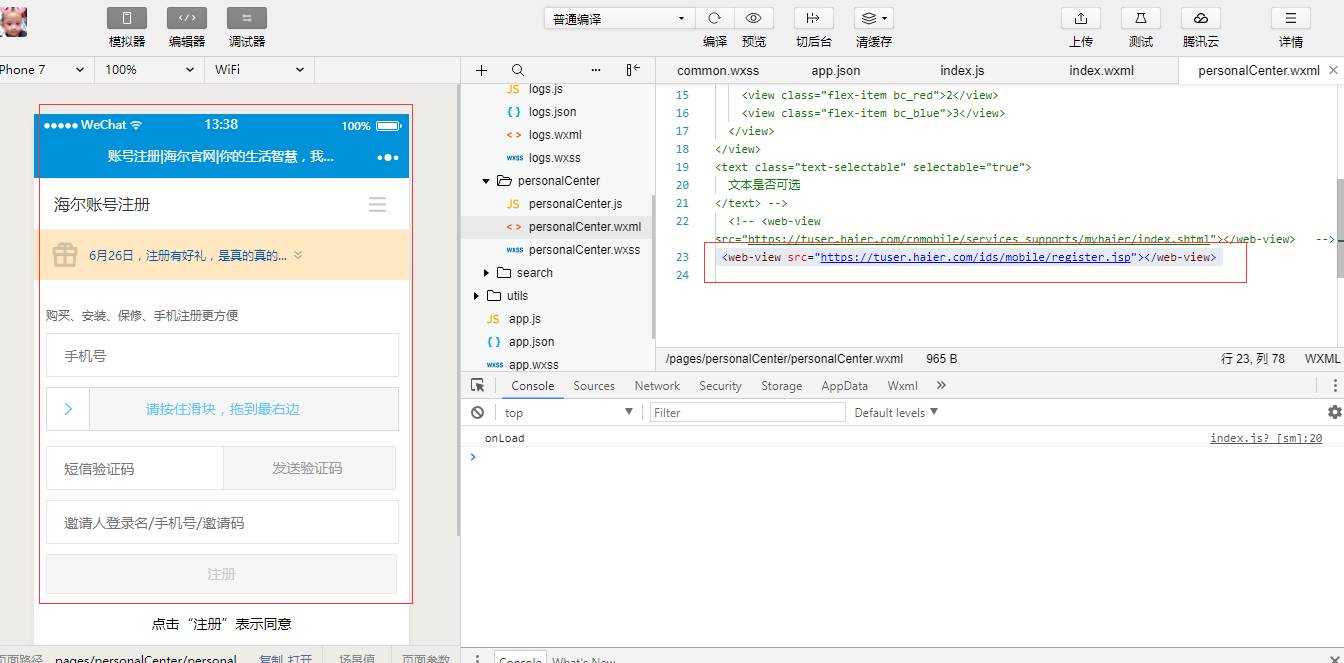The image size is (1344, 663).
Task: Switch to the Wxml devtools tab
Action: click(x=902, y=386)
